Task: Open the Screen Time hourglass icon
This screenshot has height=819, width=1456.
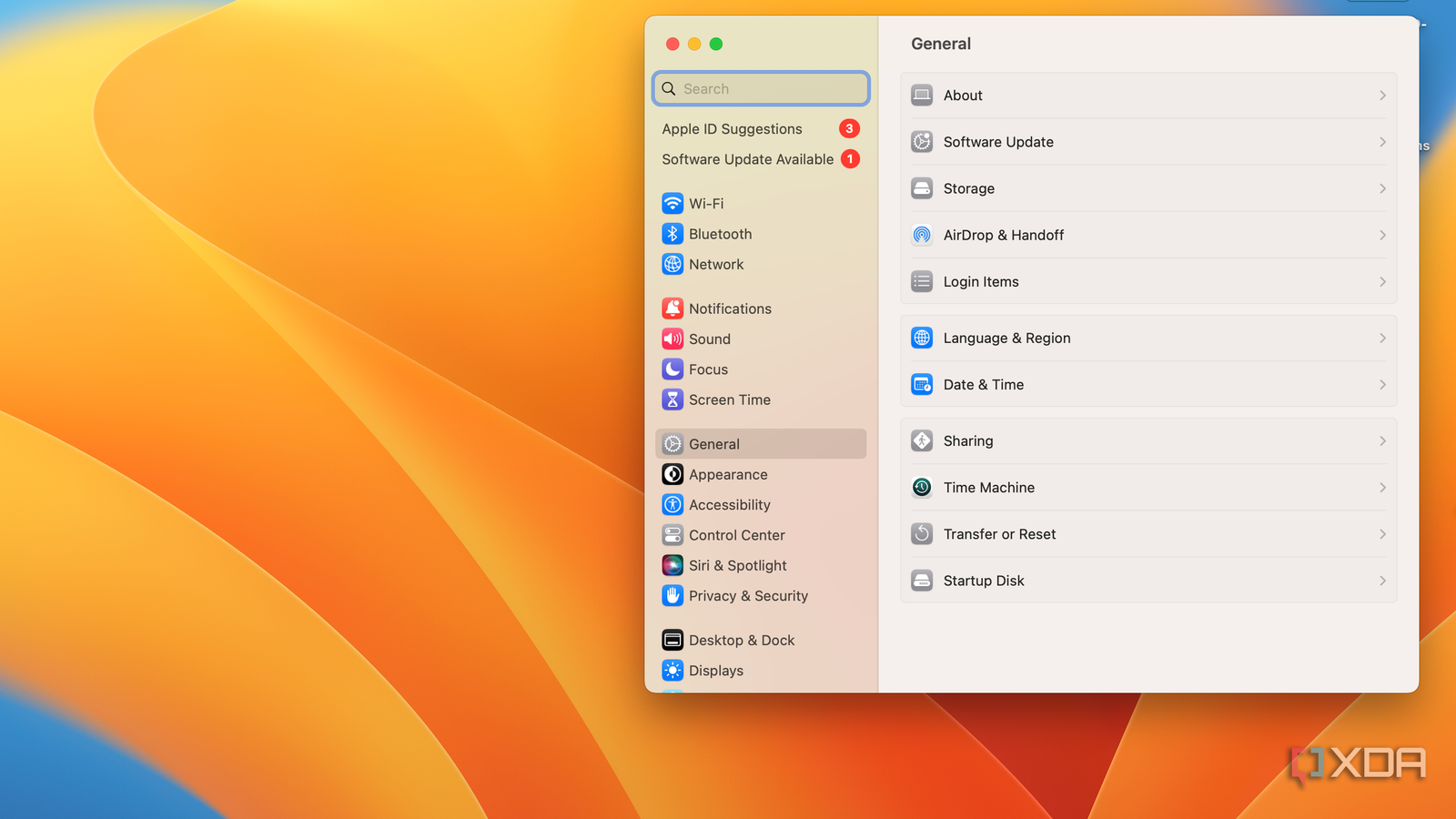Action: click(x=672, y=399)
